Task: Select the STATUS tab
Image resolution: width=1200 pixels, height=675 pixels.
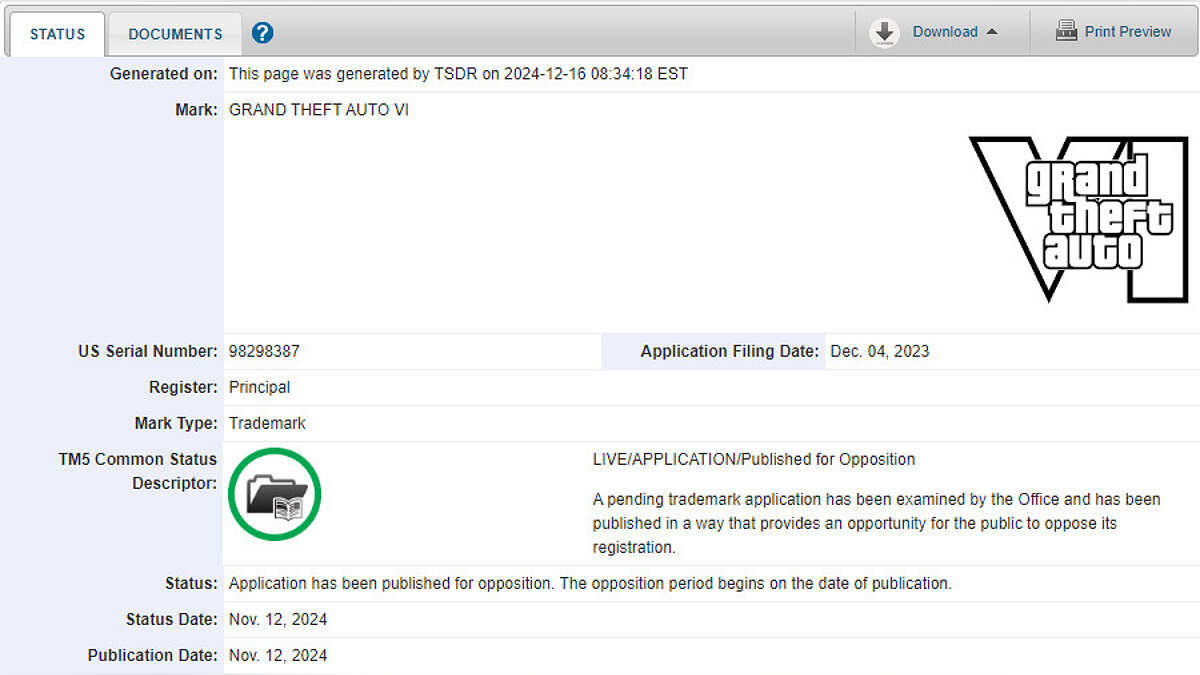Action: tap(57, 34)
